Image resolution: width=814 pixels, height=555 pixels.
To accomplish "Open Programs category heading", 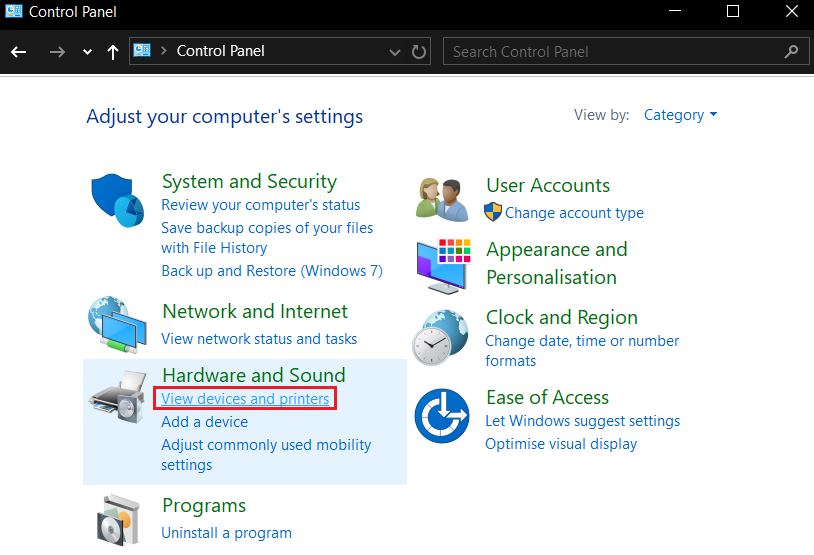I will tap(204, 505).
